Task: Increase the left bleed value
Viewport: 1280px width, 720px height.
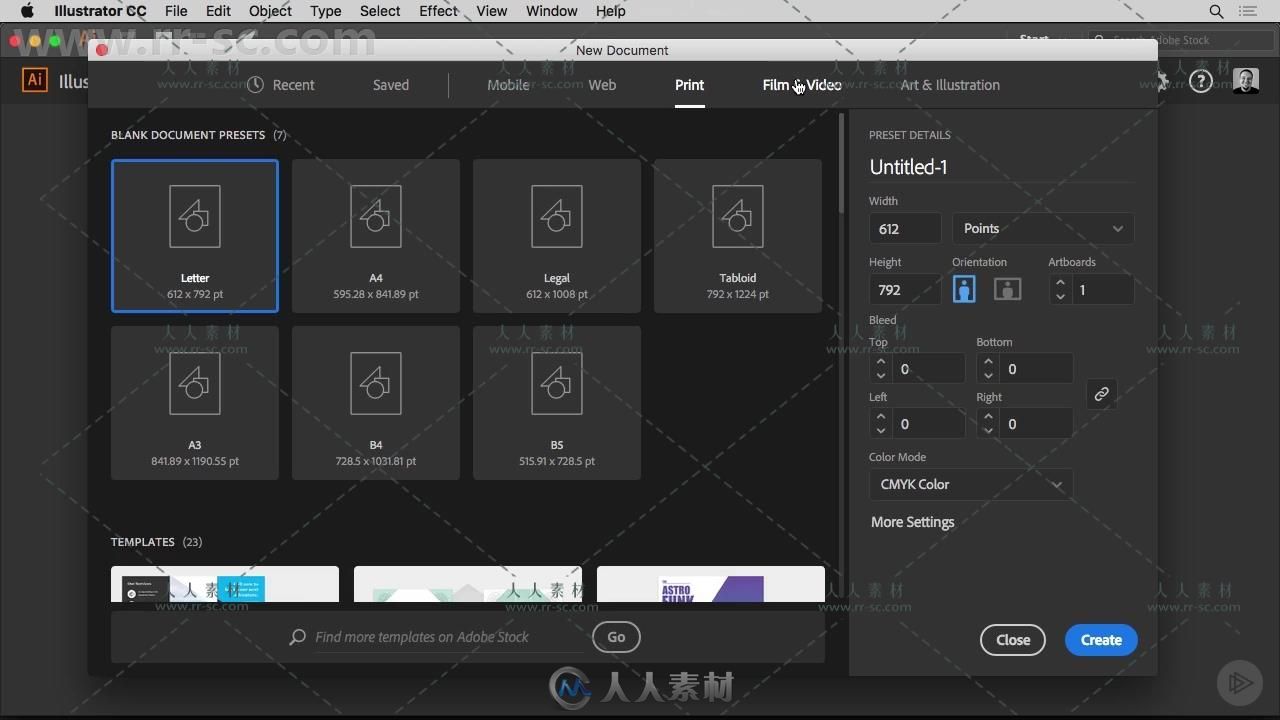Action: pos(881,417)
